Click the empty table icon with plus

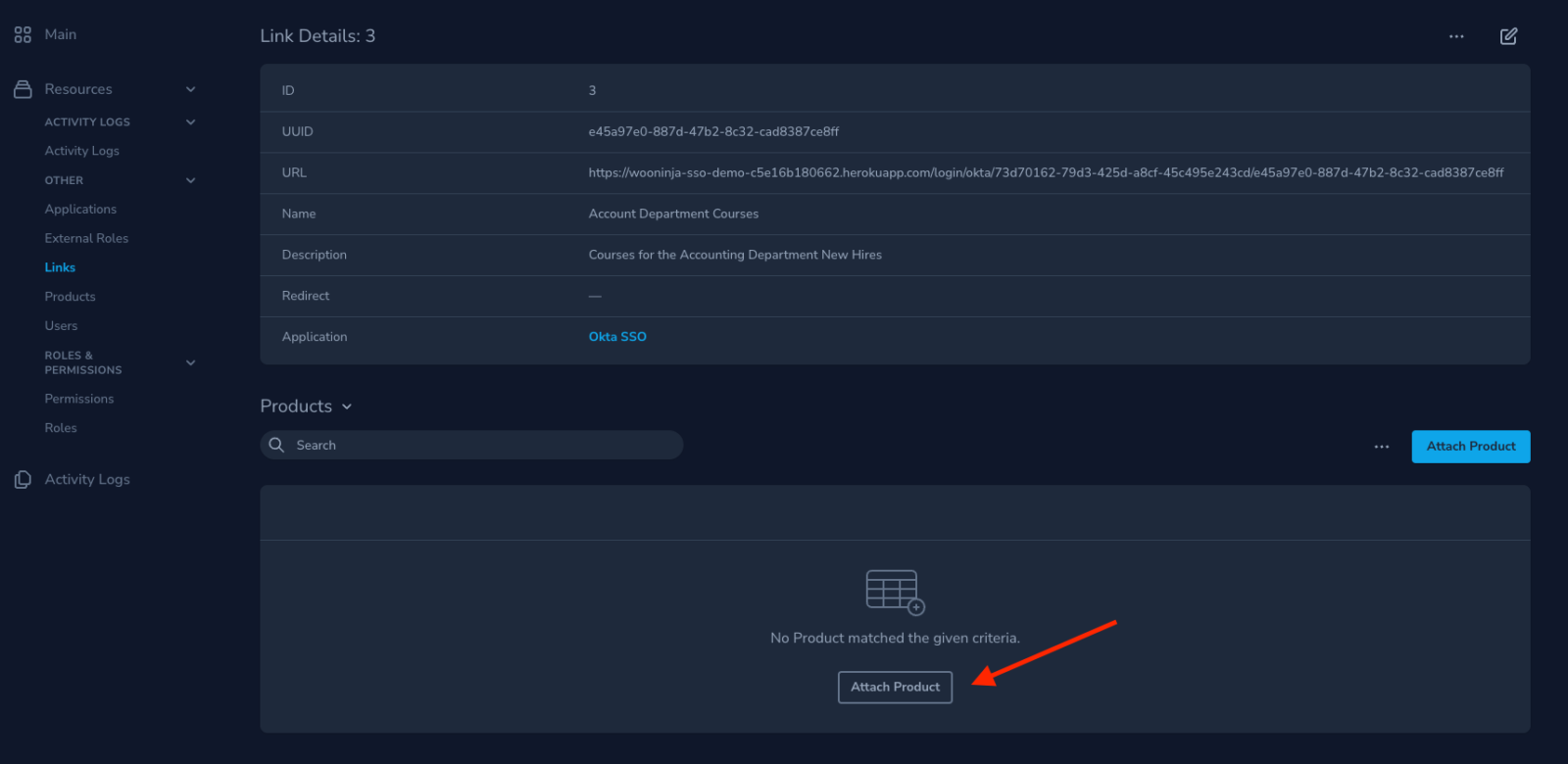[896, 593]
